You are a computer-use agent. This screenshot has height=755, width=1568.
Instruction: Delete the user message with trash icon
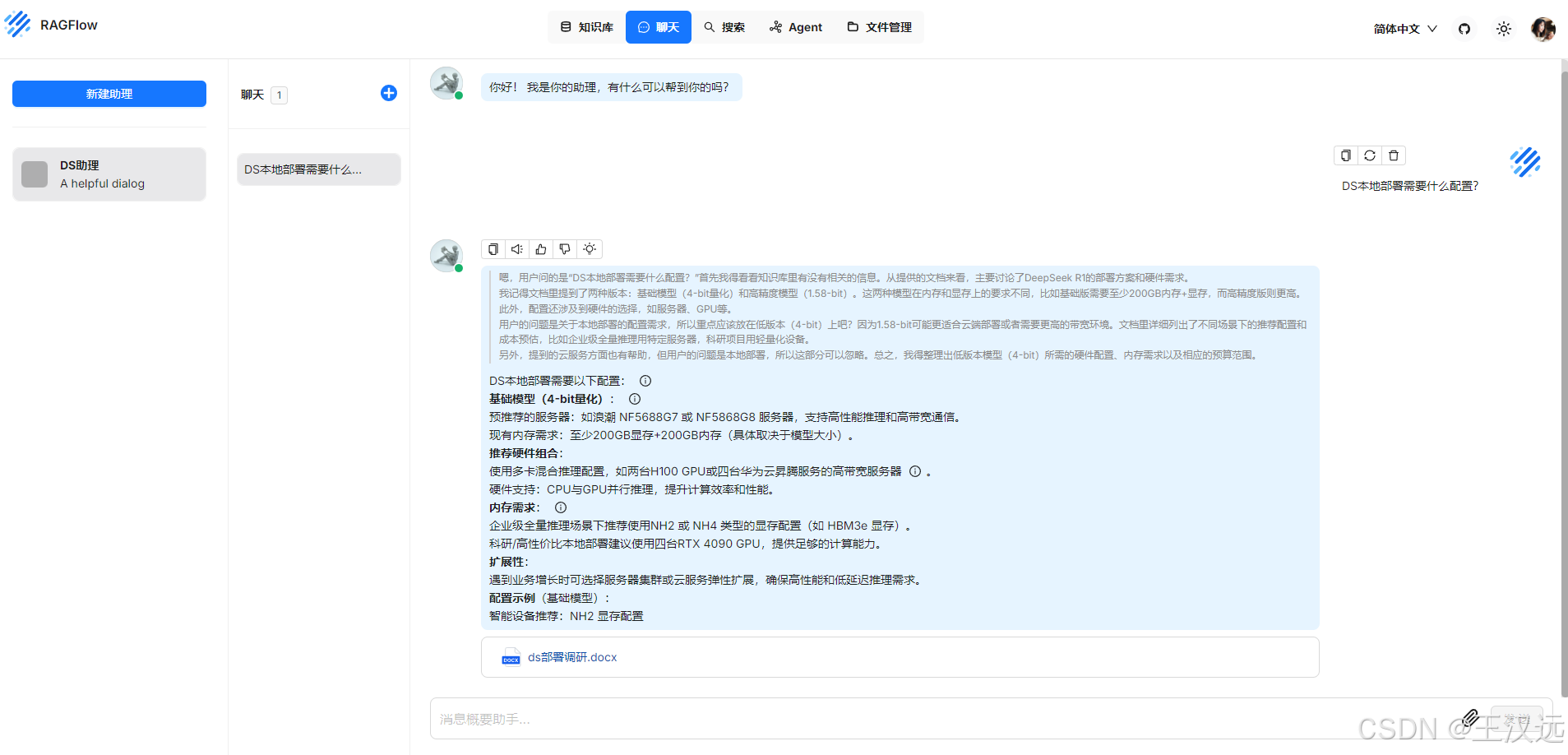point(1394,155)
